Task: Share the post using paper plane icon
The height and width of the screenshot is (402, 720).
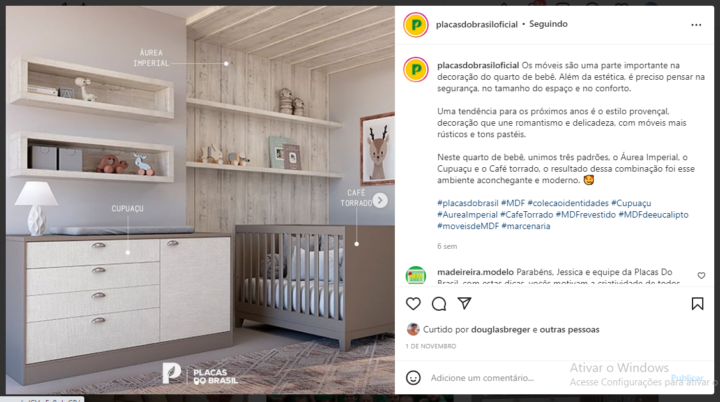Action: (464, 303)
